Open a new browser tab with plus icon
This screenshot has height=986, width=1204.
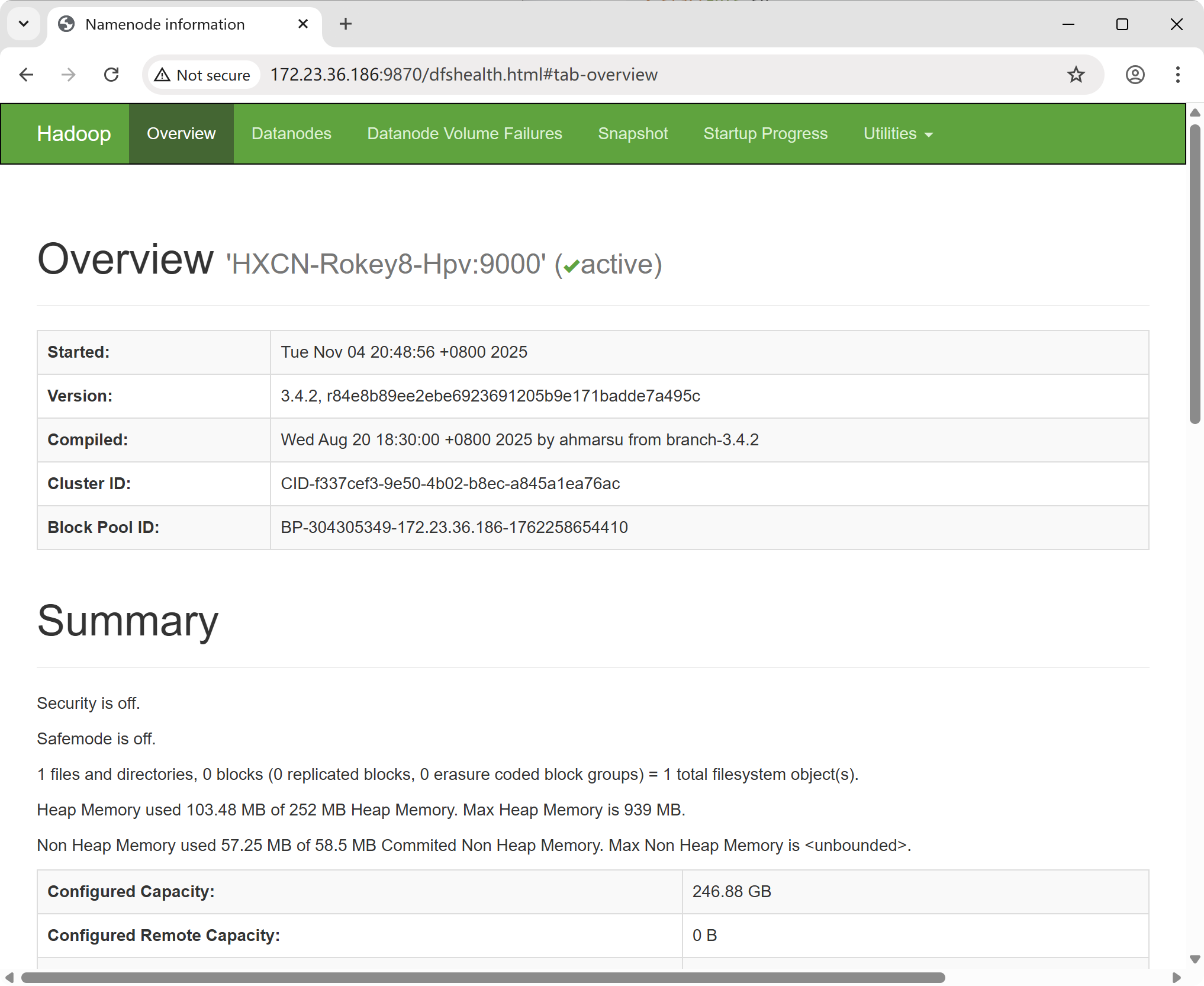coord(346,24)
